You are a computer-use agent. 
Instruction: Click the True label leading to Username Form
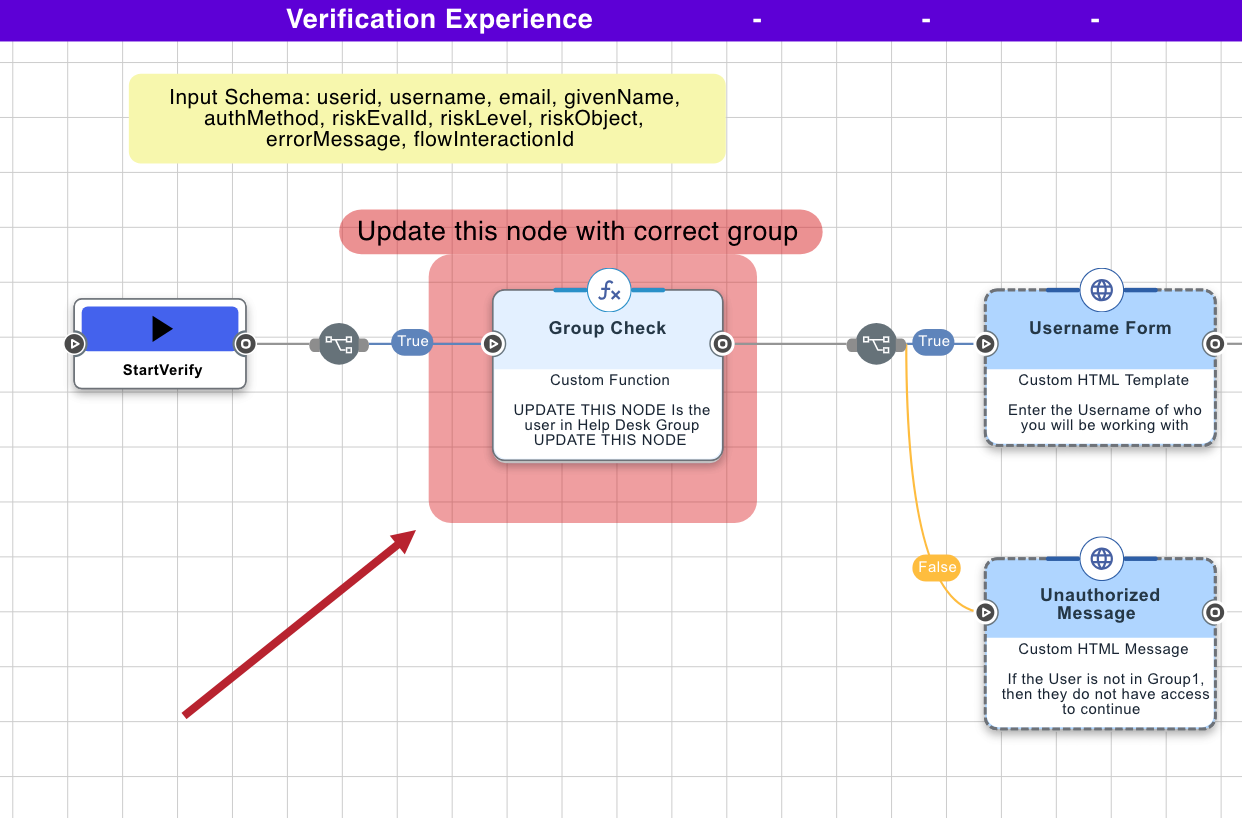tap(933, 341)
